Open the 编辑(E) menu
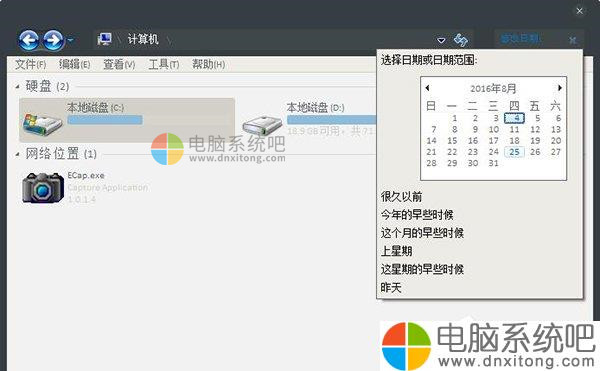 click(74, 64)
